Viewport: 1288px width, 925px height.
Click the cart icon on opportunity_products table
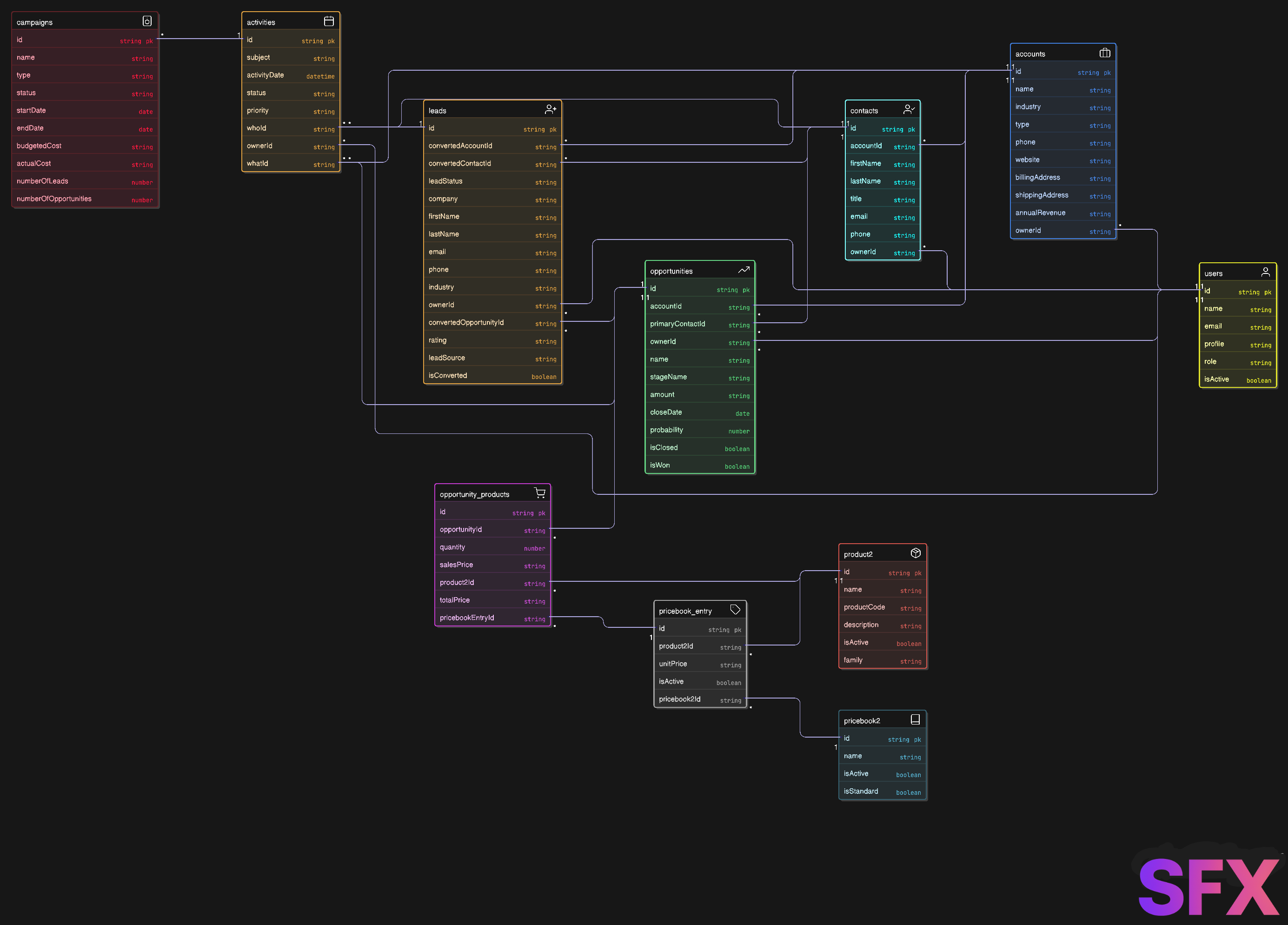click(539, 493)
